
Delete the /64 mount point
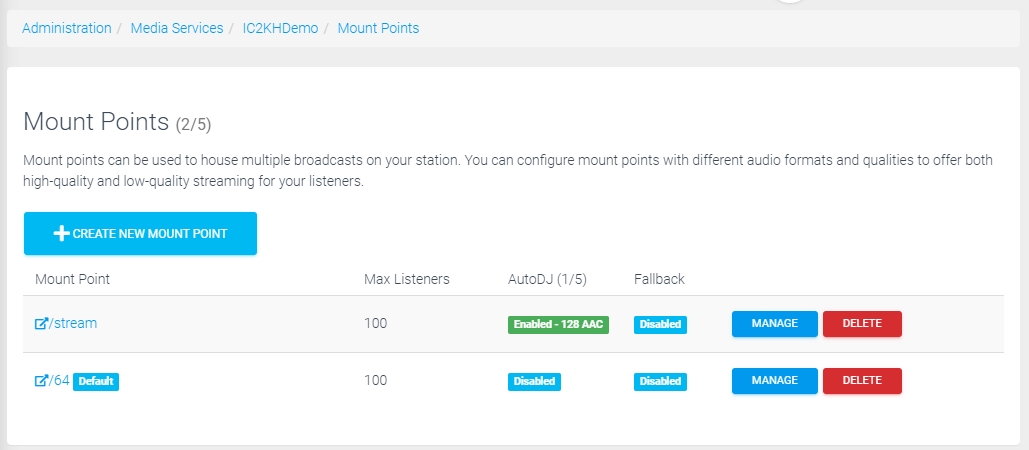862,381
